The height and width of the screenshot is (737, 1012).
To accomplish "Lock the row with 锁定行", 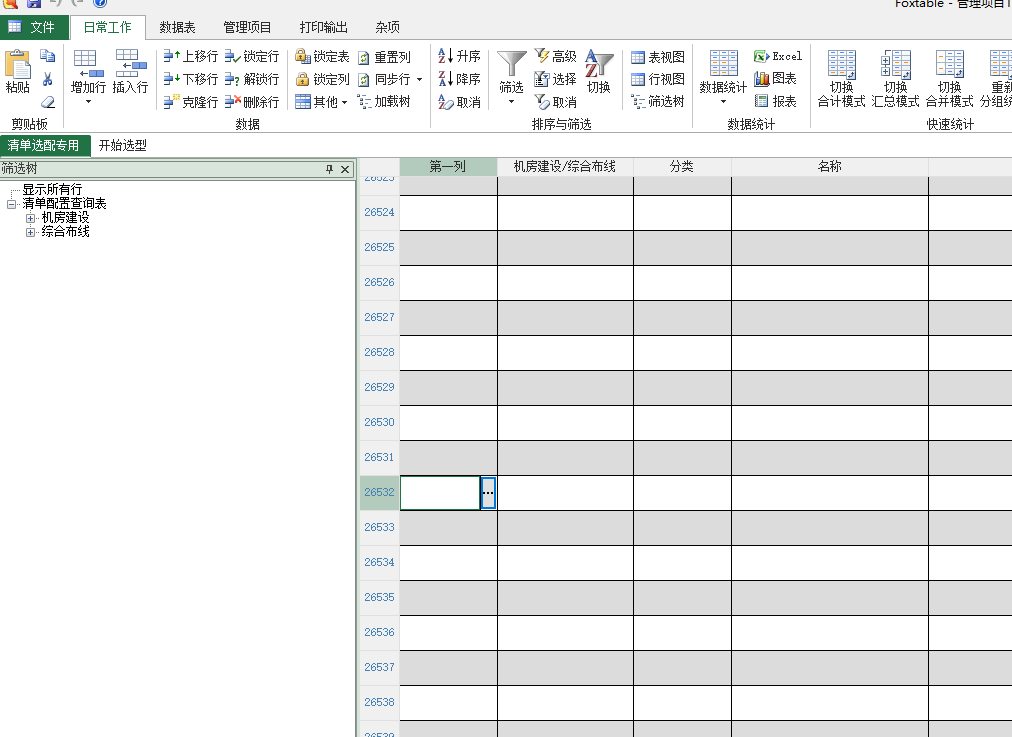I will click(252, 57).
